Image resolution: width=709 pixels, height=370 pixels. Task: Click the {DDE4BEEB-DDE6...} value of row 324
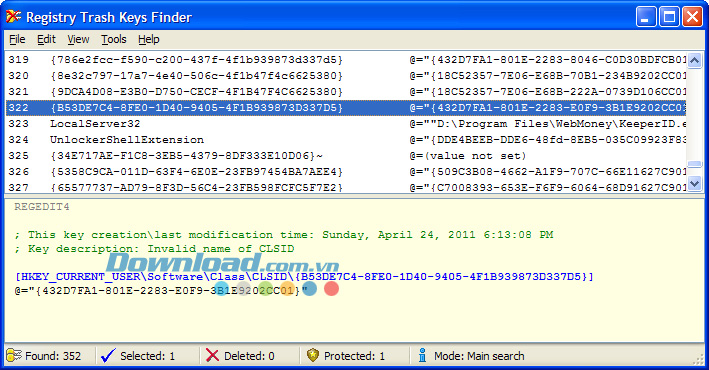[548, 140]
